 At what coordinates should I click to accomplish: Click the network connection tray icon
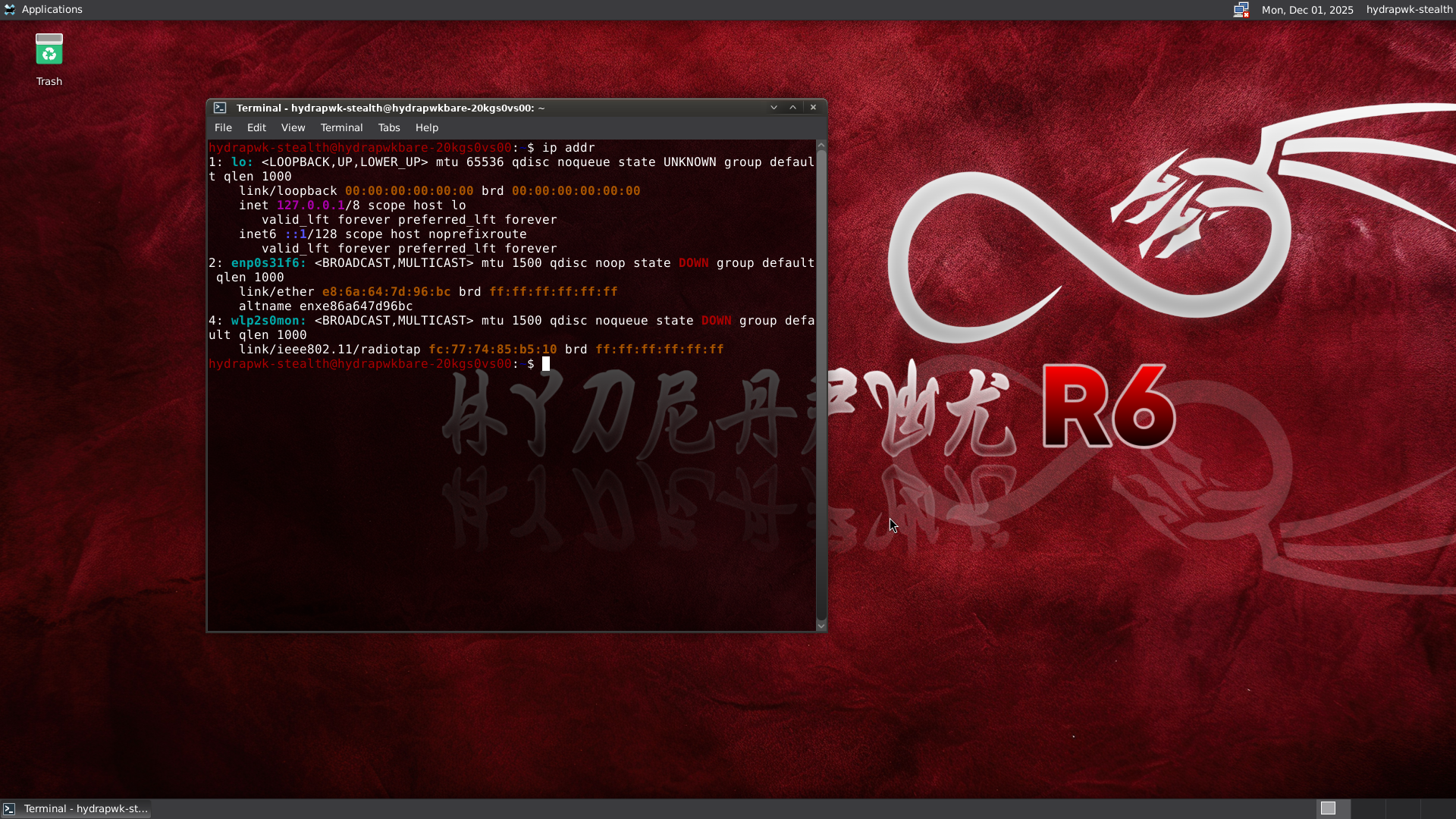(x=1241, y=10)
